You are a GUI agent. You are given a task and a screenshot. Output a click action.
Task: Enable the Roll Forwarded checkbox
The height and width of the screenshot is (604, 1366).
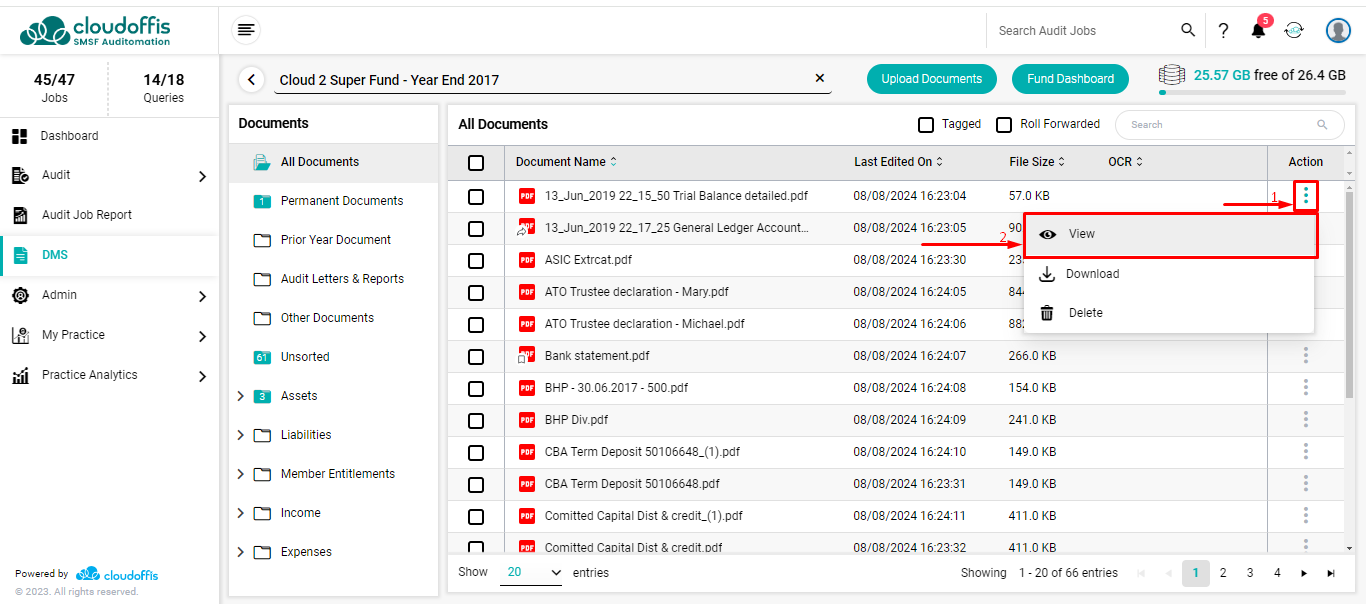point(1004,125)
